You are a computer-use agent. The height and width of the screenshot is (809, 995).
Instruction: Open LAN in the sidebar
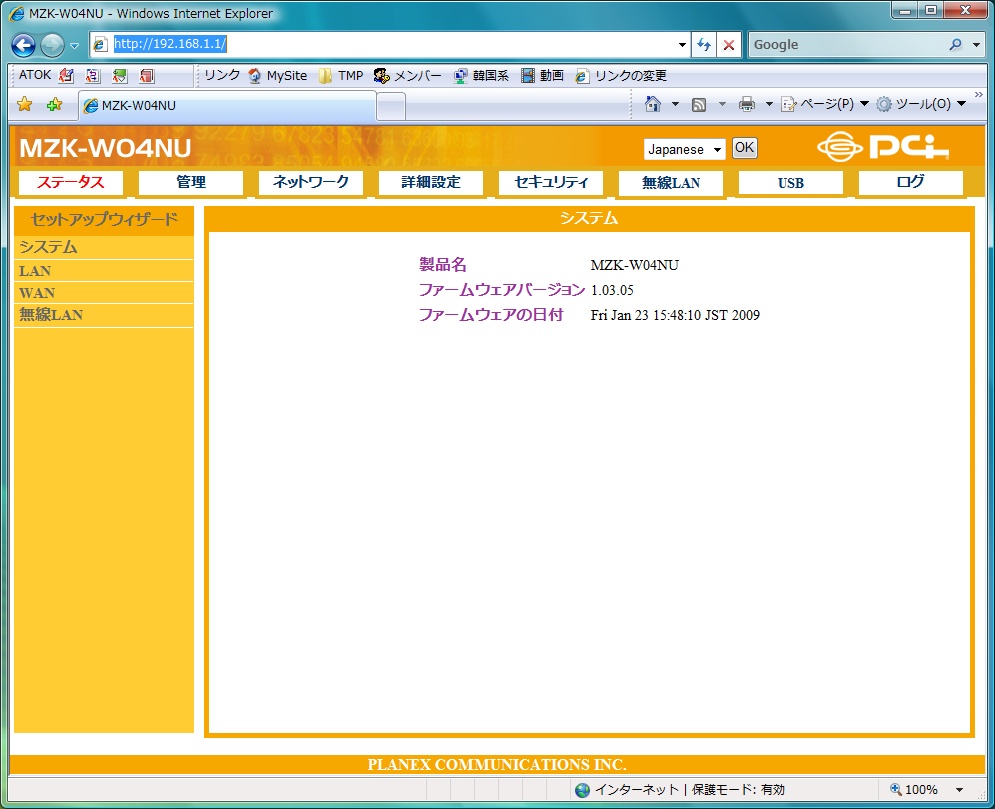coord(104,271)
